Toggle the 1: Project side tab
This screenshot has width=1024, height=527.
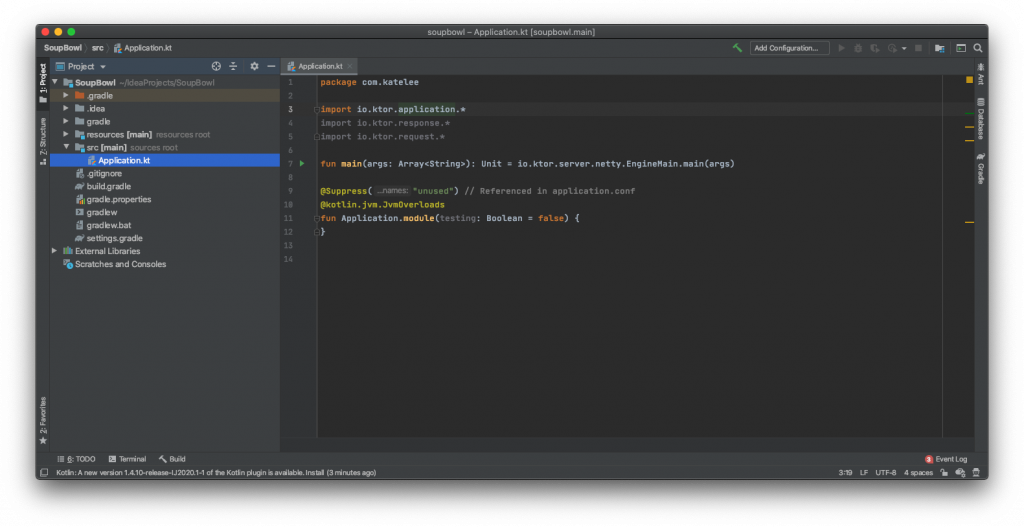[43, 83]
